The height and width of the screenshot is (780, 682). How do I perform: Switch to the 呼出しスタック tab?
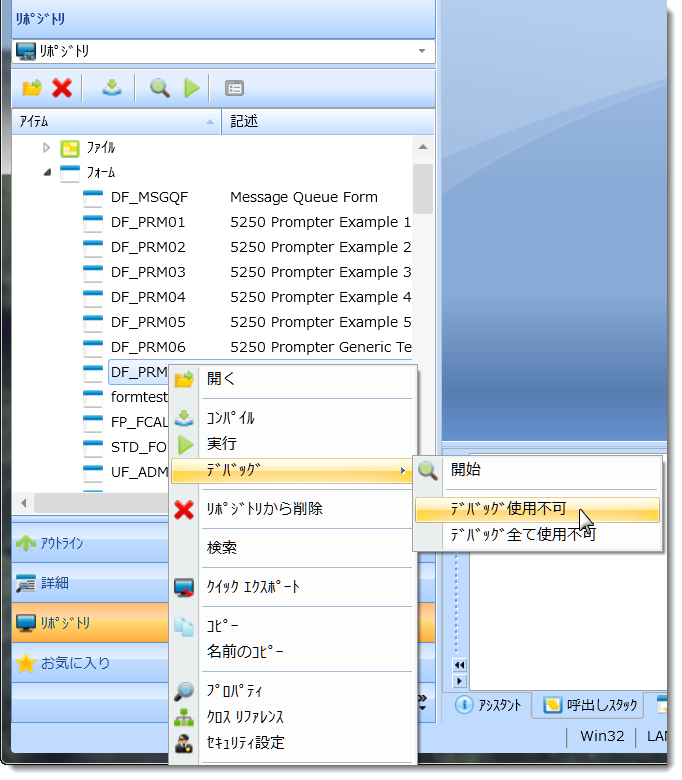click(x=590, y=705)
